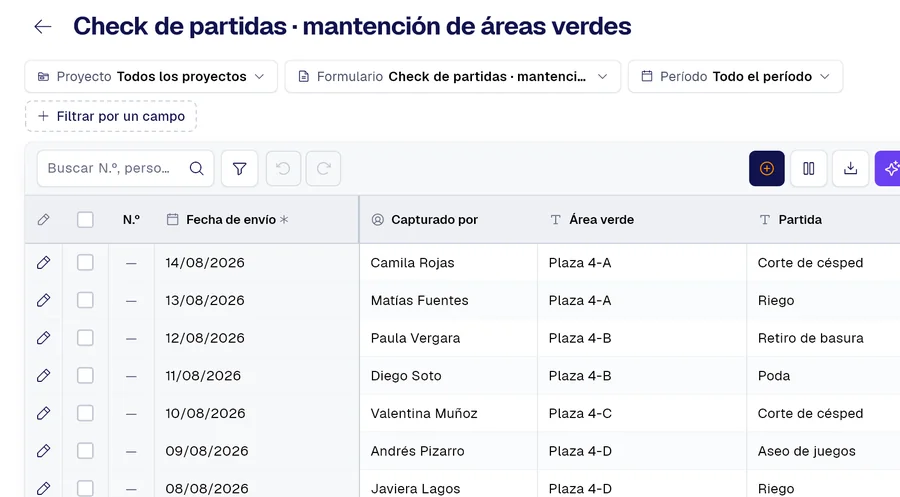Select the checkbox for Valentina Muñoz row

pyautogui.click(x=85, y=413)
